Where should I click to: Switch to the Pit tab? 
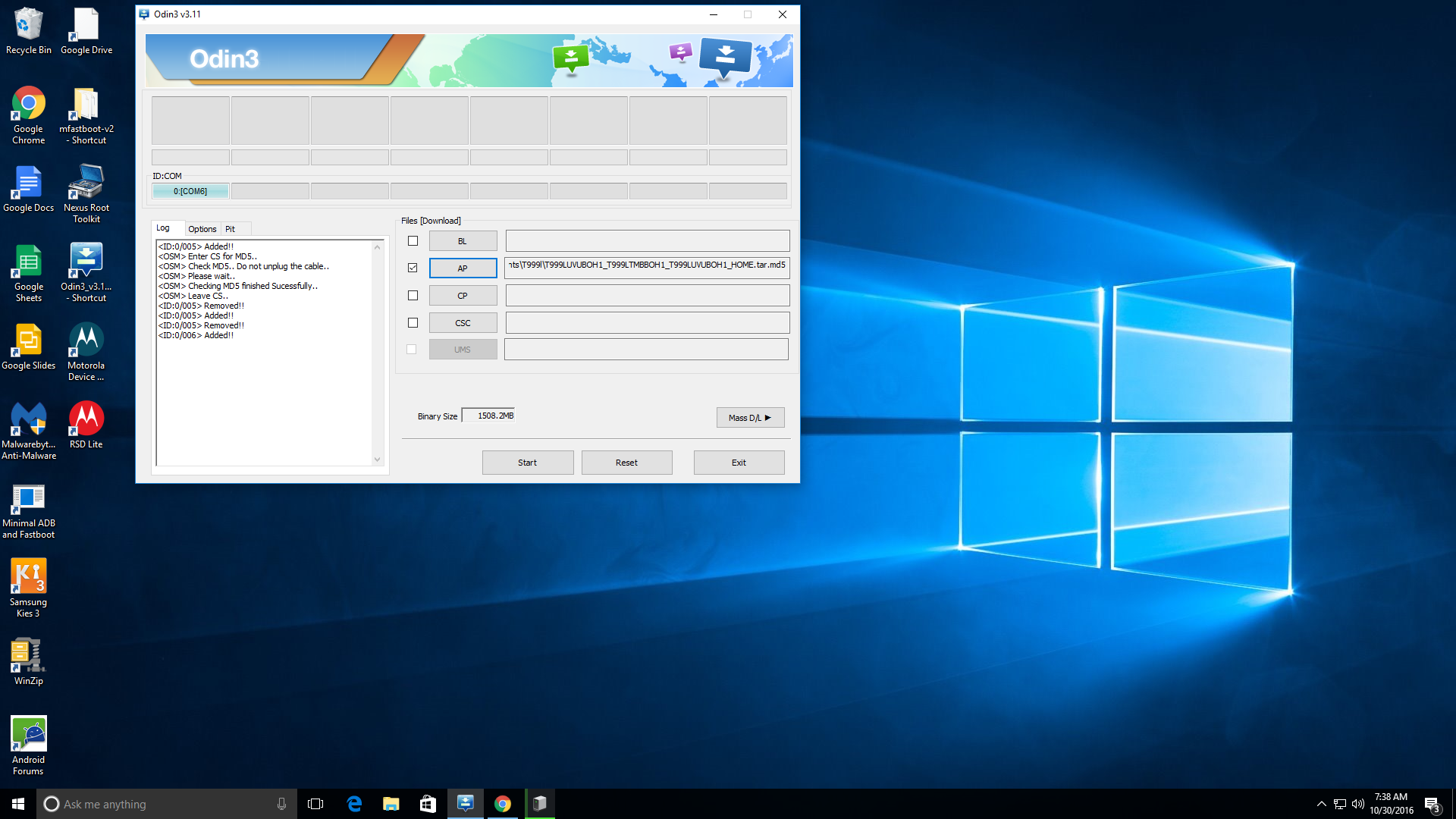coord(230,229)
